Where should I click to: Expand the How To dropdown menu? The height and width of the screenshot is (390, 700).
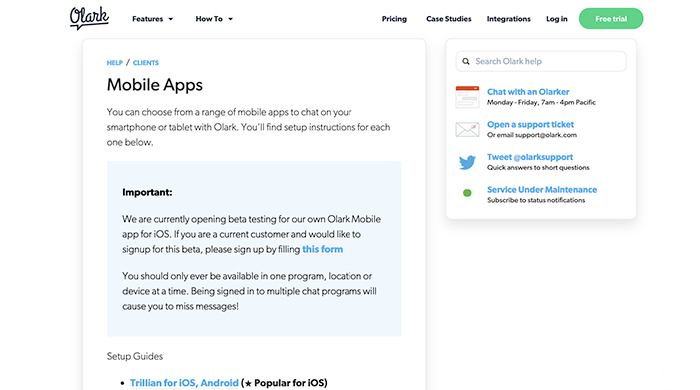pyautogui.click(x=214, y=19)
